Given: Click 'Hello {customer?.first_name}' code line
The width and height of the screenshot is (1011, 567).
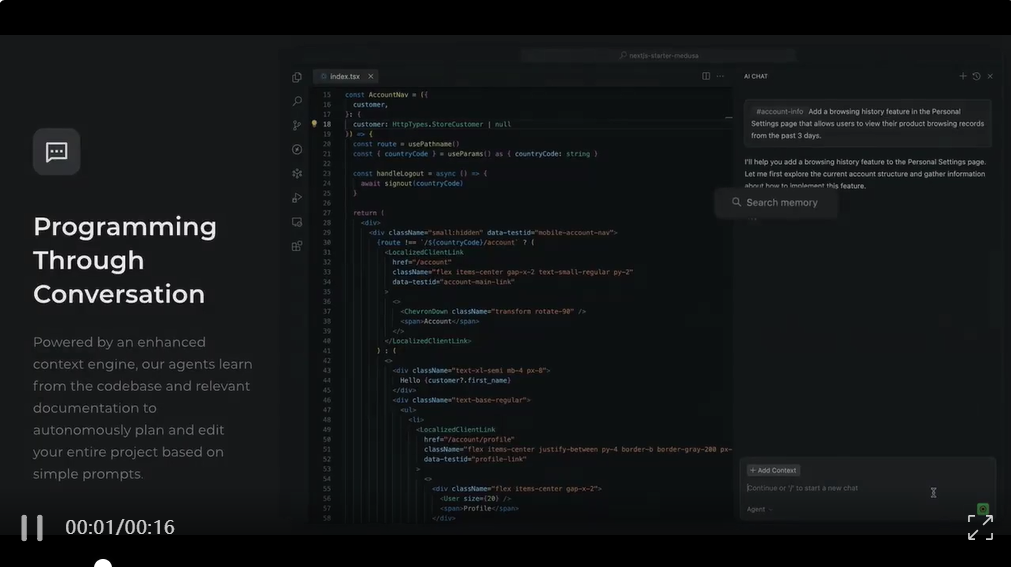Looking at the screenshot, I should tap(455, 381).
